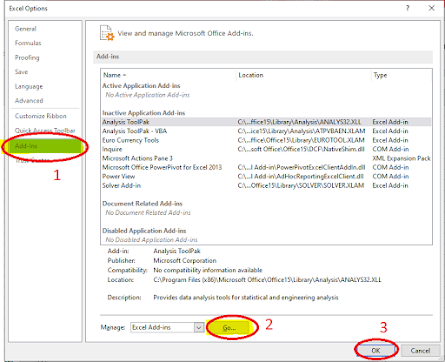This screenshot has height=362, width=445.
Task: Select Analysis ToolPak - VBA add-in
Action: [x=266, y=131]
